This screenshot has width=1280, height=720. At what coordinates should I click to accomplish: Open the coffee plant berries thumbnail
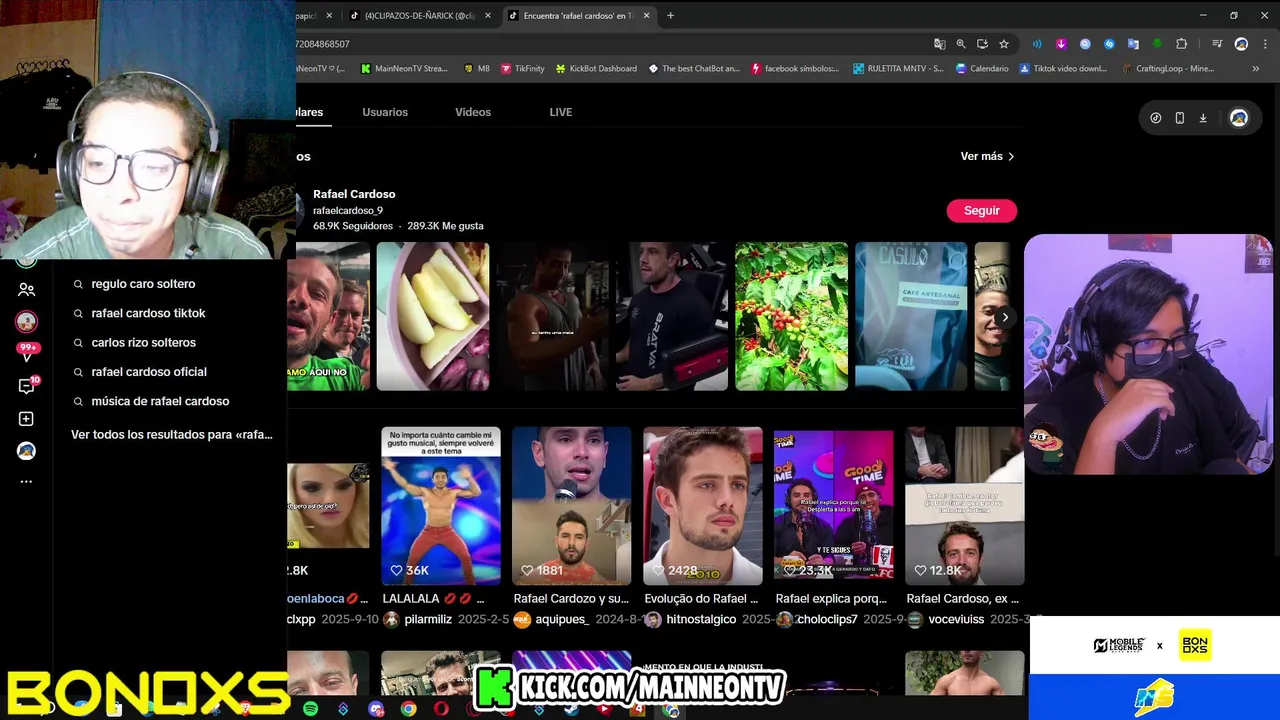click(791, 316)
